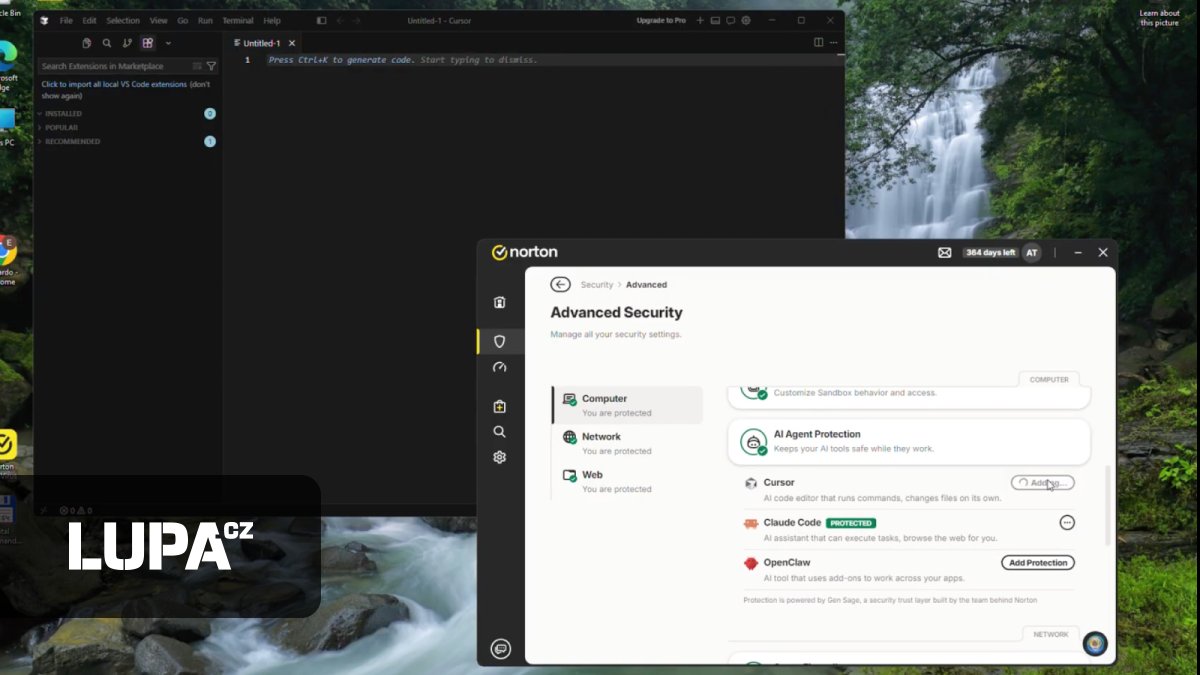Image resolution: width=1200 pixels, height=675 pixels.
Task: Expand the sidebar views chevron dropdown
Action: coord(168,43)
